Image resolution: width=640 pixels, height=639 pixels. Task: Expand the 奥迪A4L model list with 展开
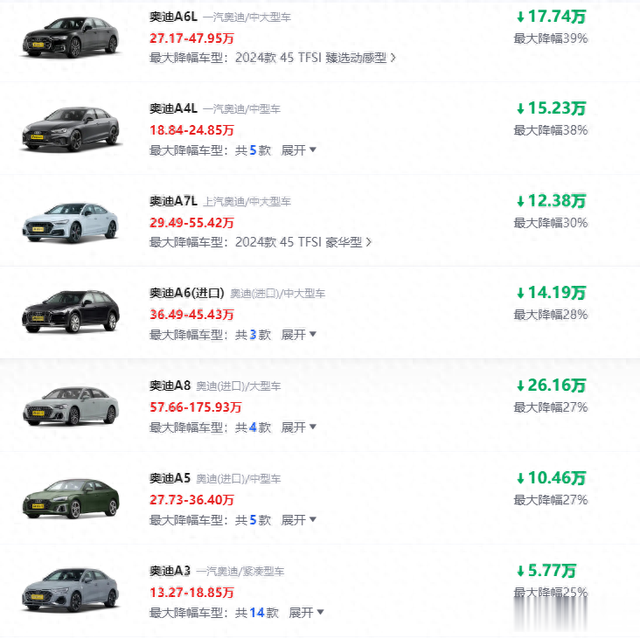(x=298, y=150)
